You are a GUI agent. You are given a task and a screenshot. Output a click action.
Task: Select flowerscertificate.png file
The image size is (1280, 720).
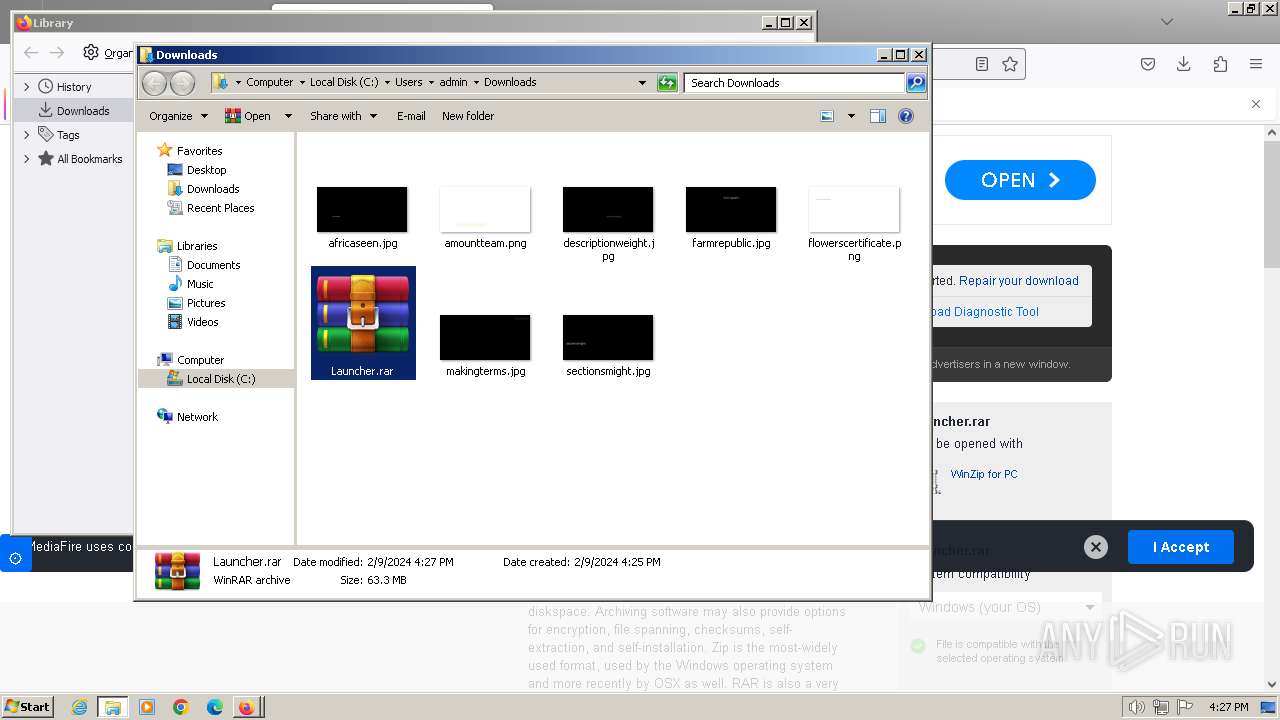[x=854, y=224]
